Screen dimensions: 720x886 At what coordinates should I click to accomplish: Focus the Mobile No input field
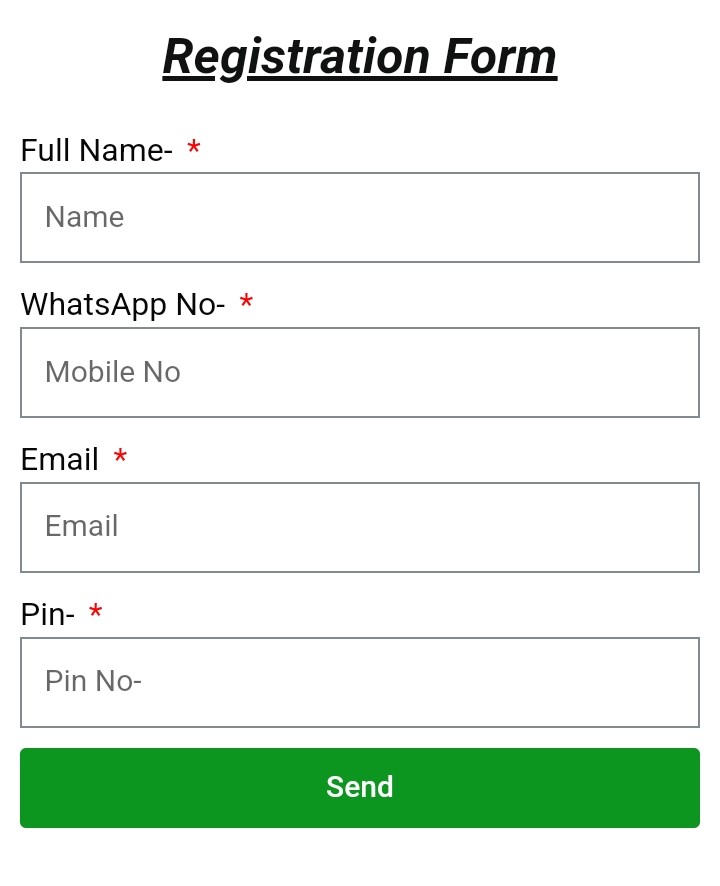pos(360,372)
